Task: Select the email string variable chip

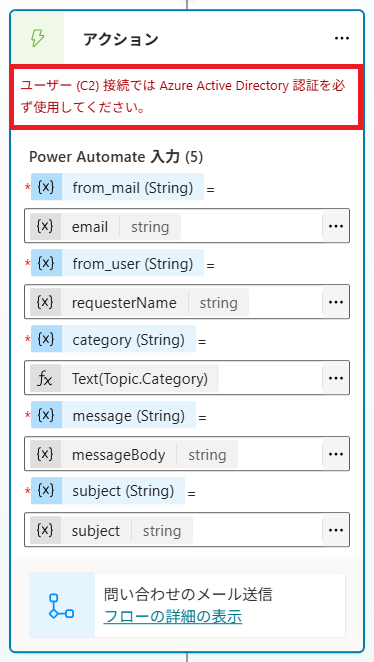Action: point(106,227)
